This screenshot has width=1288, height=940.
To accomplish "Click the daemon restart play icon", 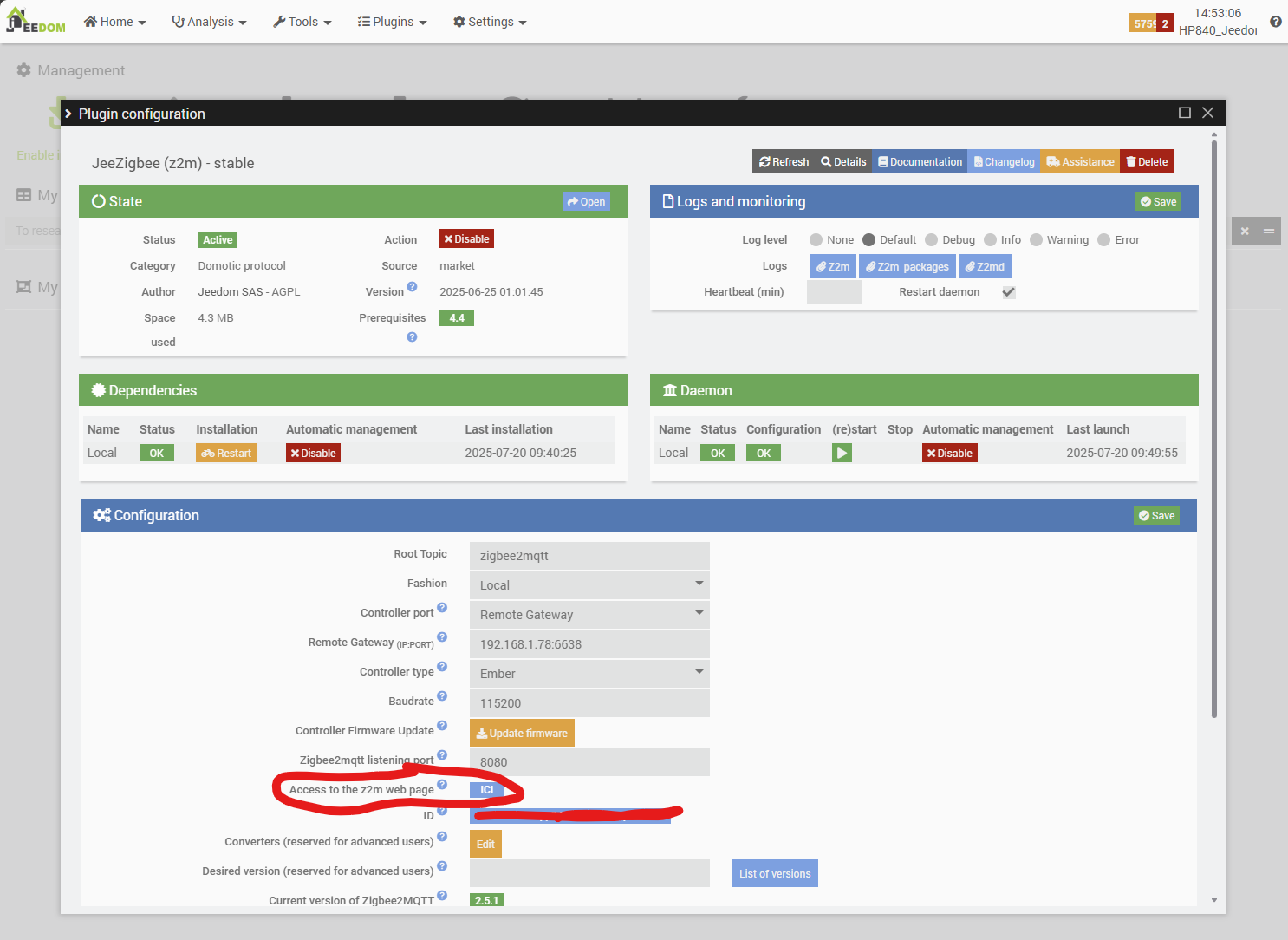I will point(842,453).
